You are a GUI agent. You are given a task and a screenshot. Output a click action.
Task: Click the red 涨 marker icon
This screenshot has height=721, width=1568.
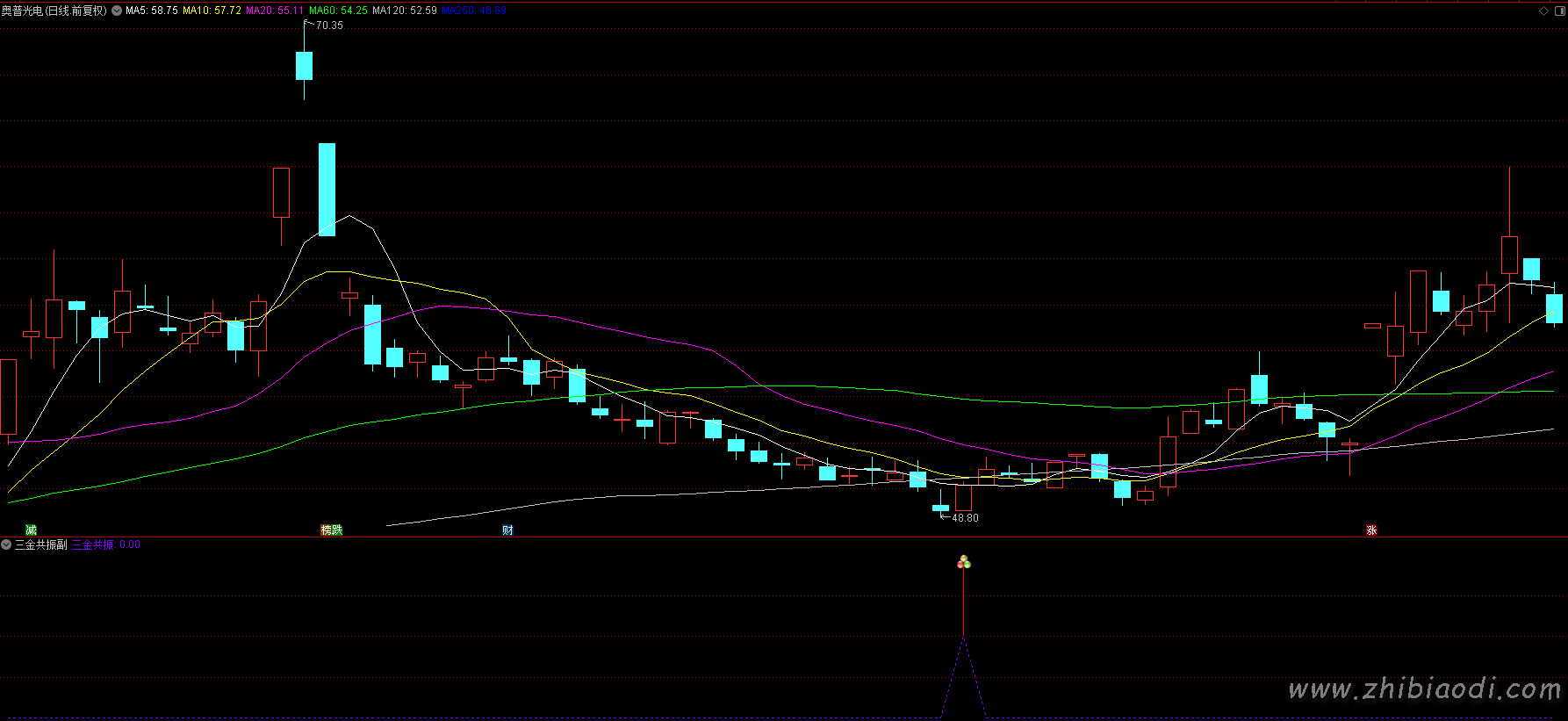point(1371,530)
